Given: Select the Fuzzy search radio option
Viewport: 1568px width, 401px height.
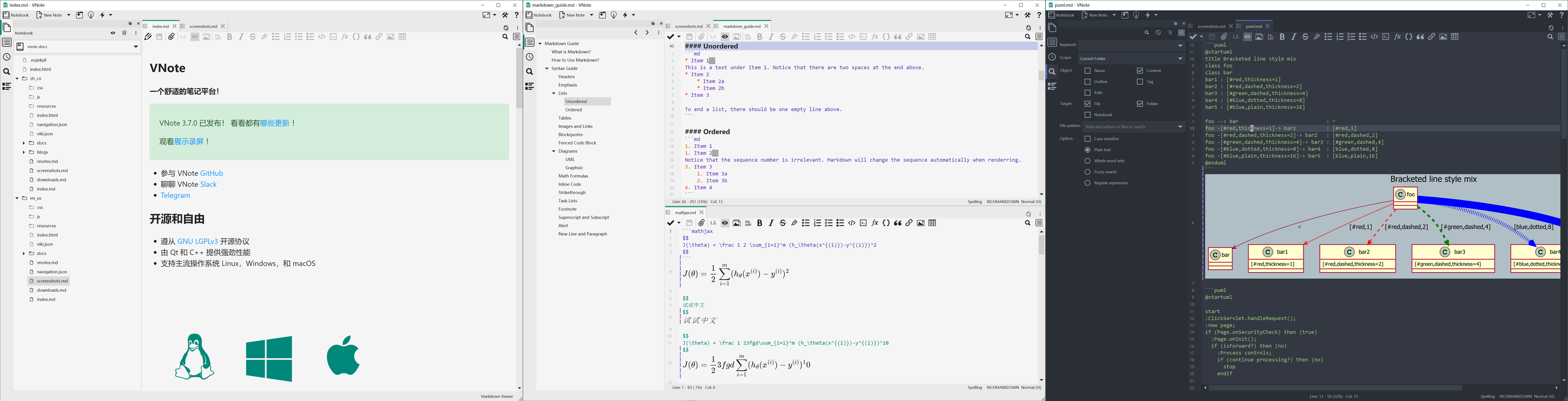Looking at the screenshot, I should tap(1087, 172).
